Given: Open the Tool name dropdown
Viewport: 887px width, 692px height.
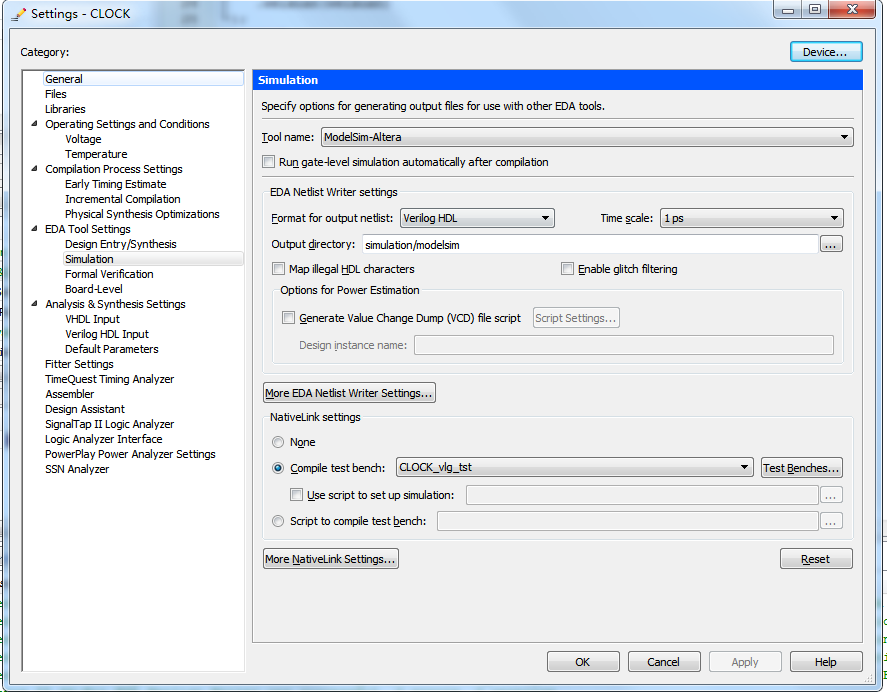Looking at the screenshot, I should (x=587, y=137).
